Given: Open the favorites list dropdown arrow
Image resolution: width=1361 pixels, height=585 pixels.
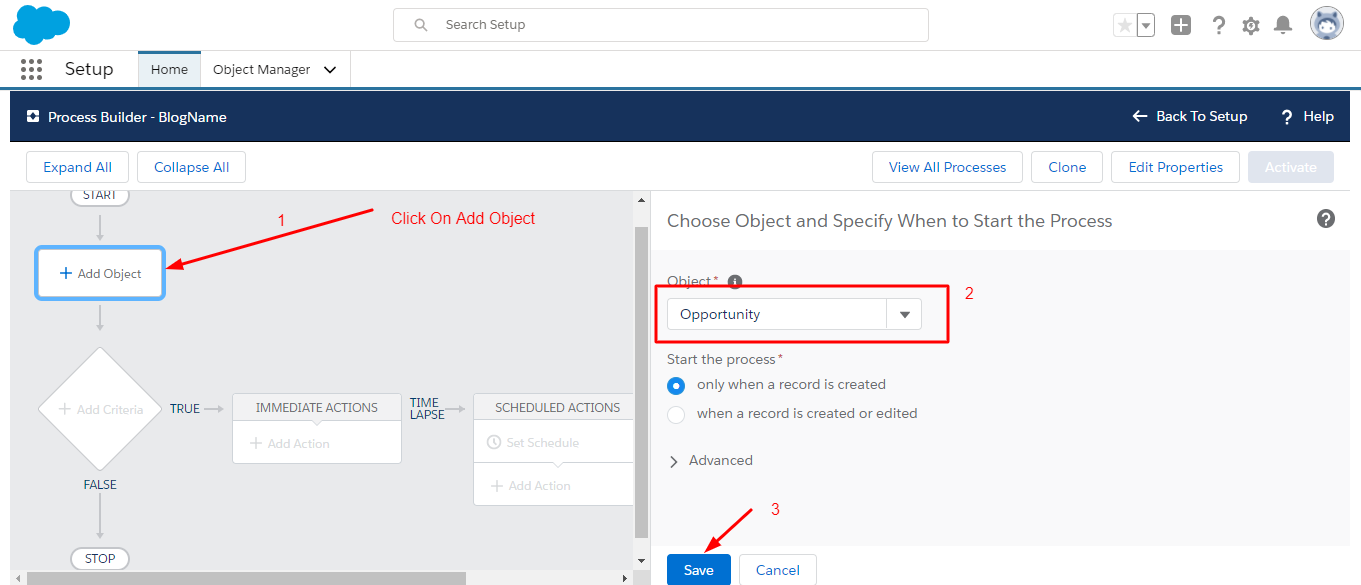Looking at the screenshot, I should click(x=1146, y=25).
